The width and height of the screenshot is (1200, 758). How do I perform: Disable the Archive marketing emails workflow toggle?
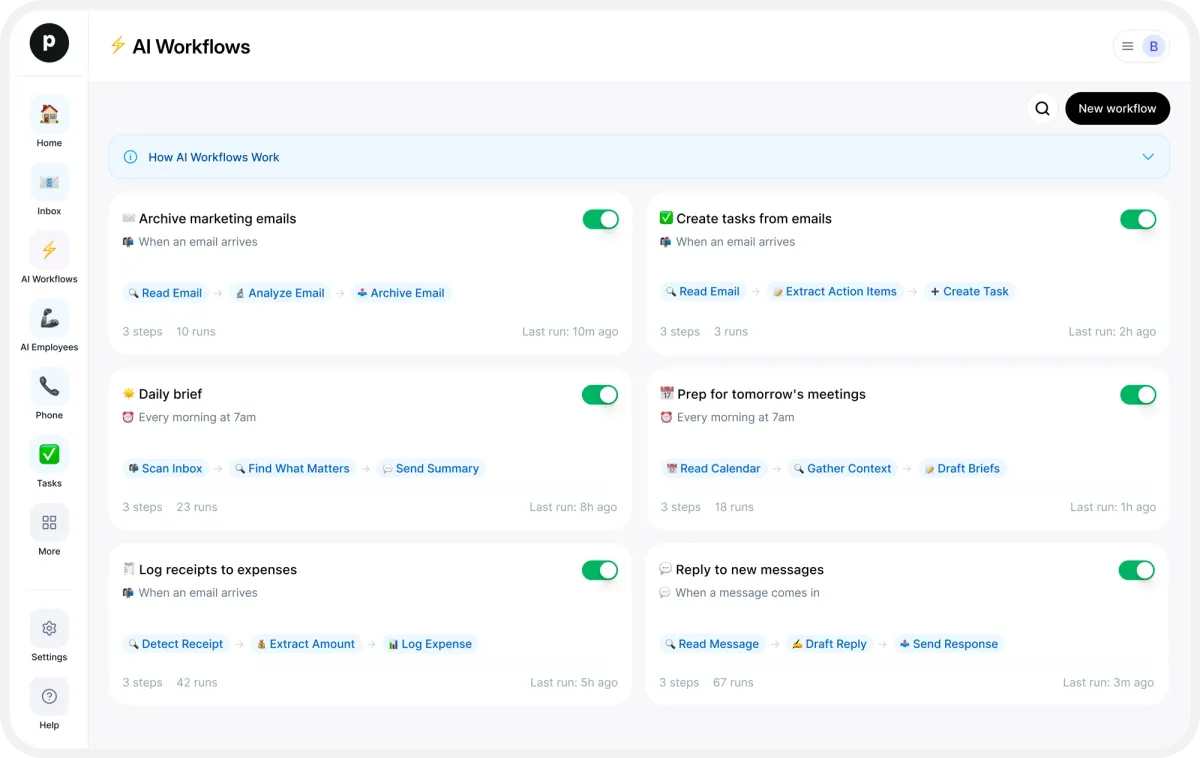tap(601, 219)
